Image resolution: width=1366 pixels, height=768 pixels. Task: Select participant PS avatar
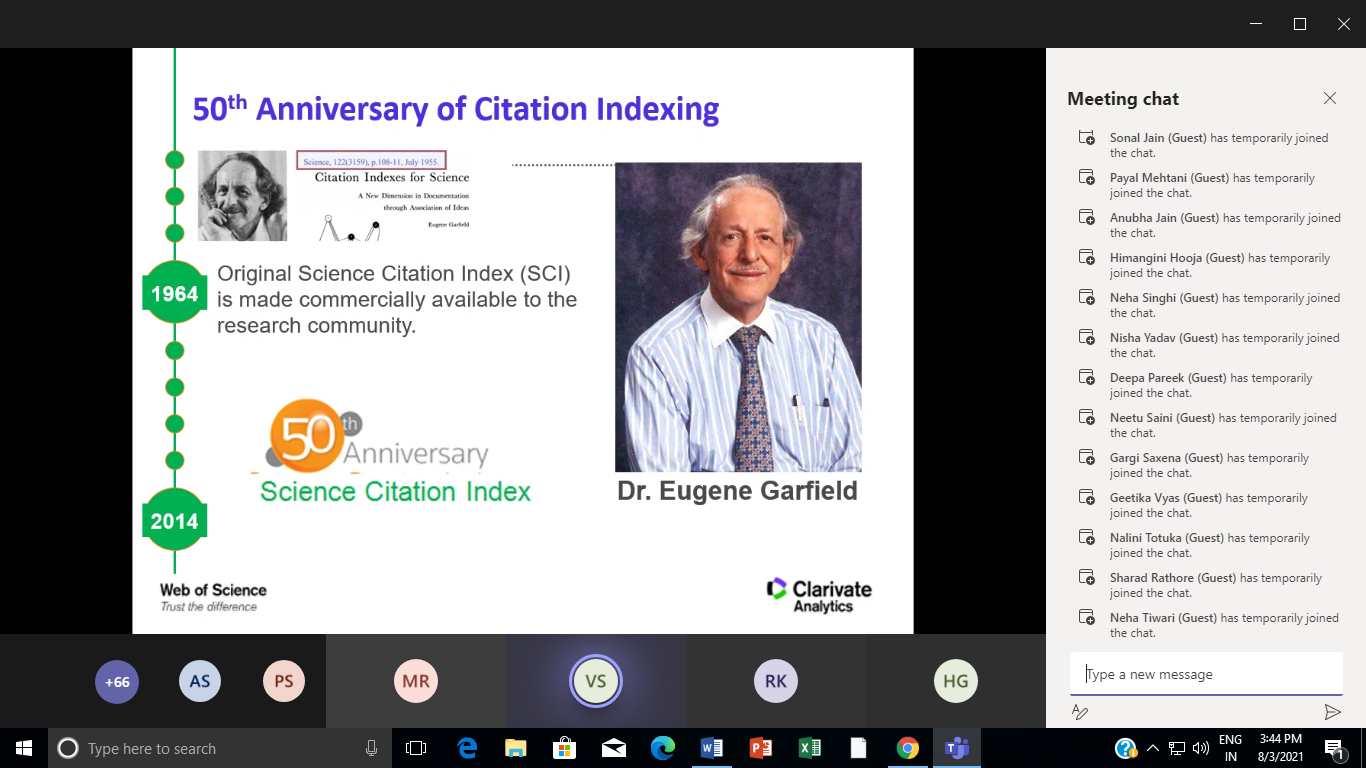(x=284, y=682)
